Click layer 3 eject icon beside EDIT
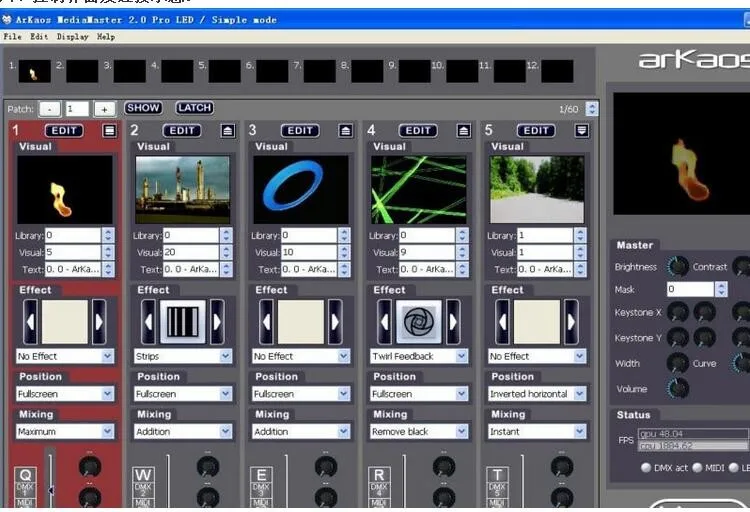This screenshot has width=750, height=512. coord(346,131)
